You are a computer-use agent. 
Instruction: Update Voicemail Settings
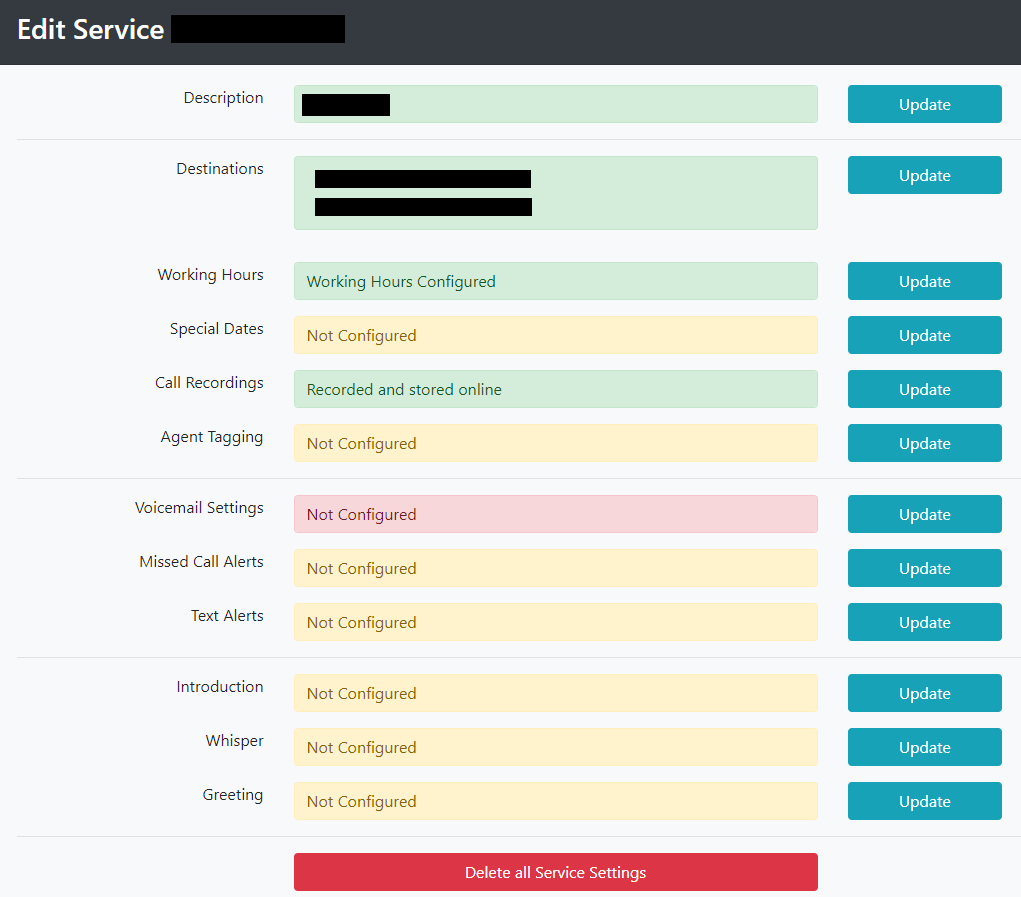pyautogui.click(x=924, y=514)
